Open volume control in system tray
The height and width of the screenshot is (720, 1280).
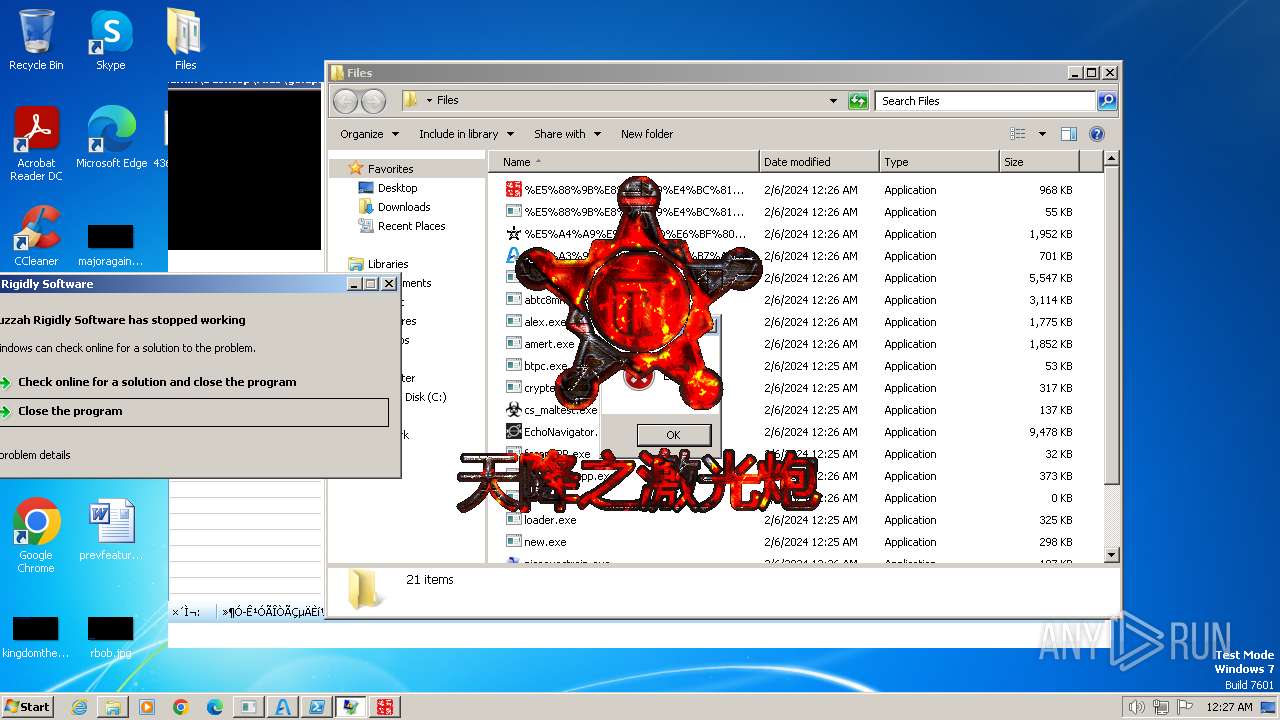1136,707
